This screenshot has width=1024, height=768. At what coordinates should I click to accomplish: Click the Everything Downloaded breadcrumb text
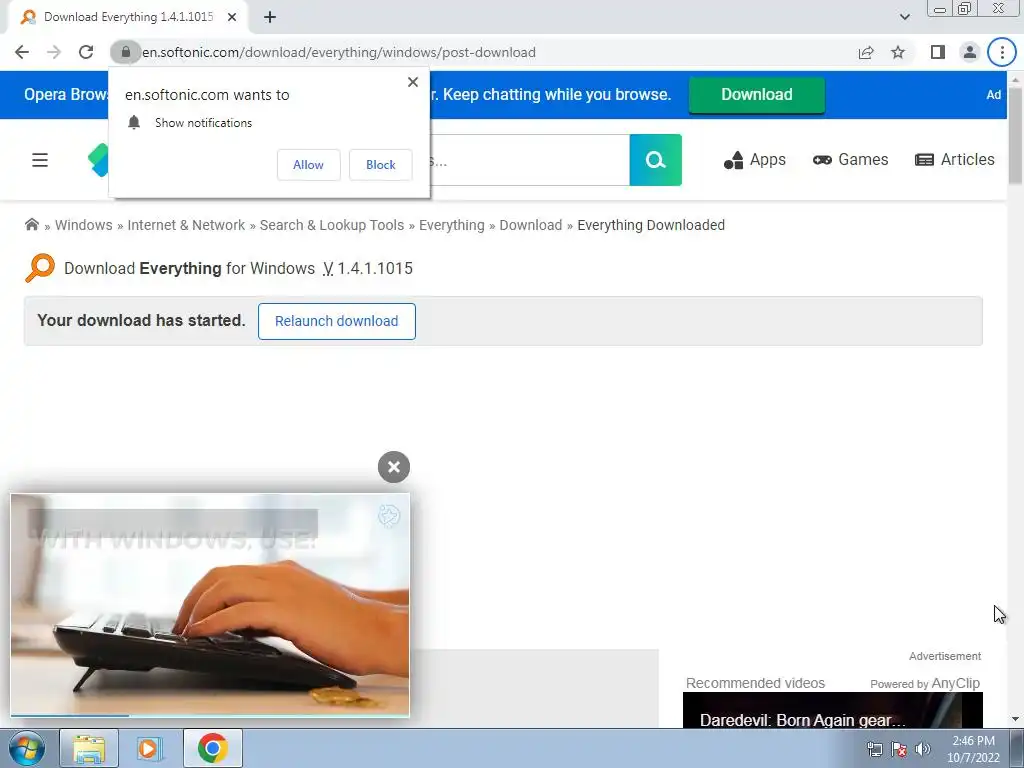651,225
